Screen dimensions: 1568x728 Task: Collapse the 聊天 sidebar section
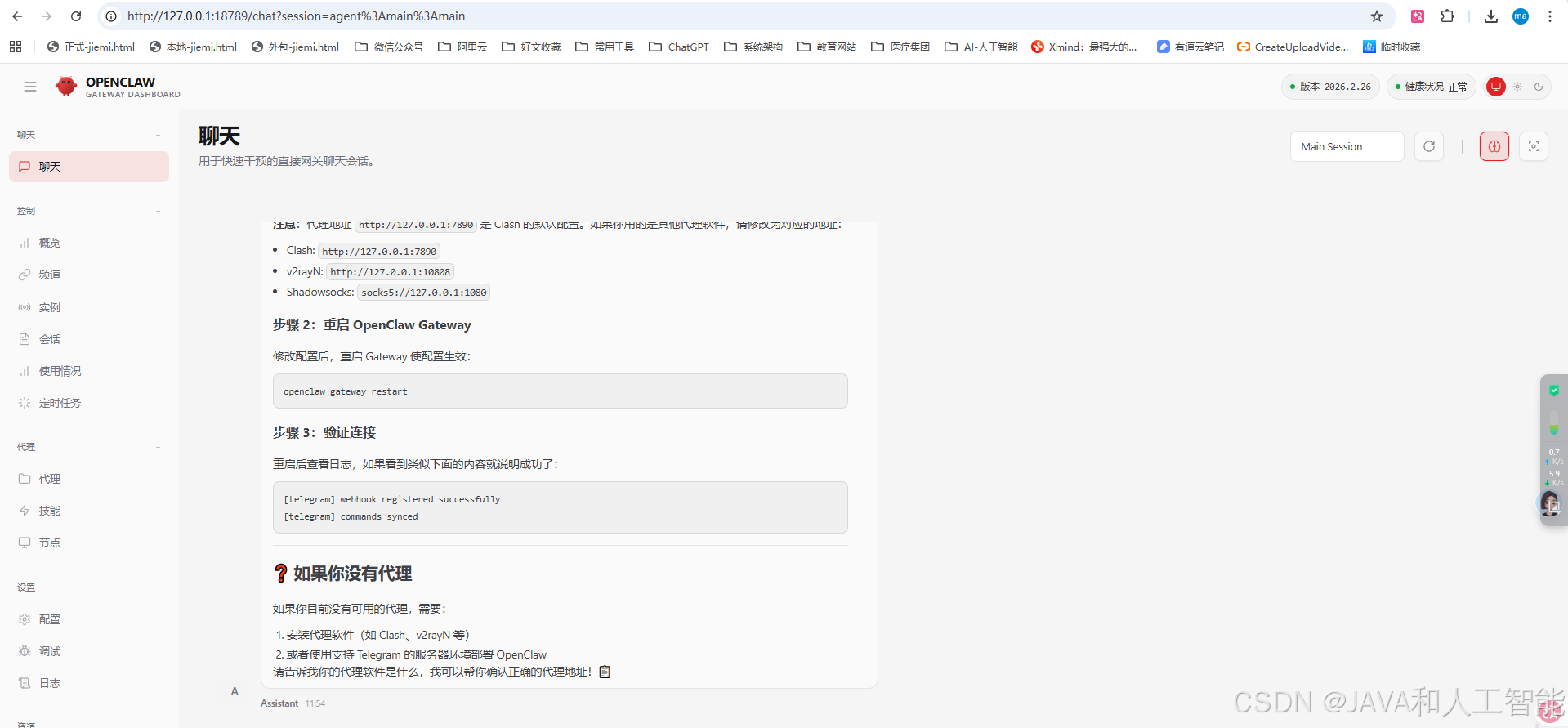[89, 135]
